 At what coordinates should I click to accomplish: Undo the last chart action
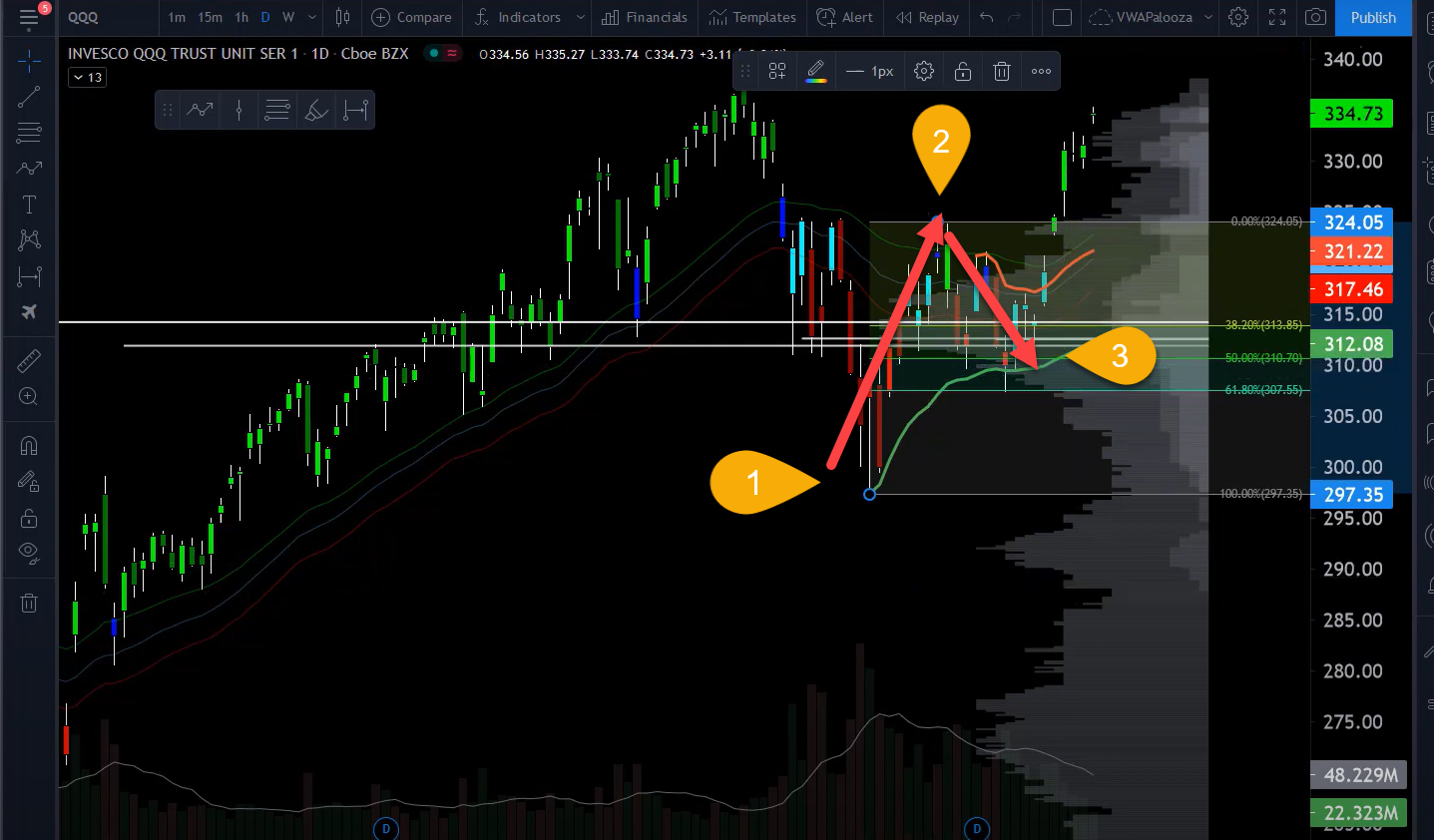[x=986, y=17]
